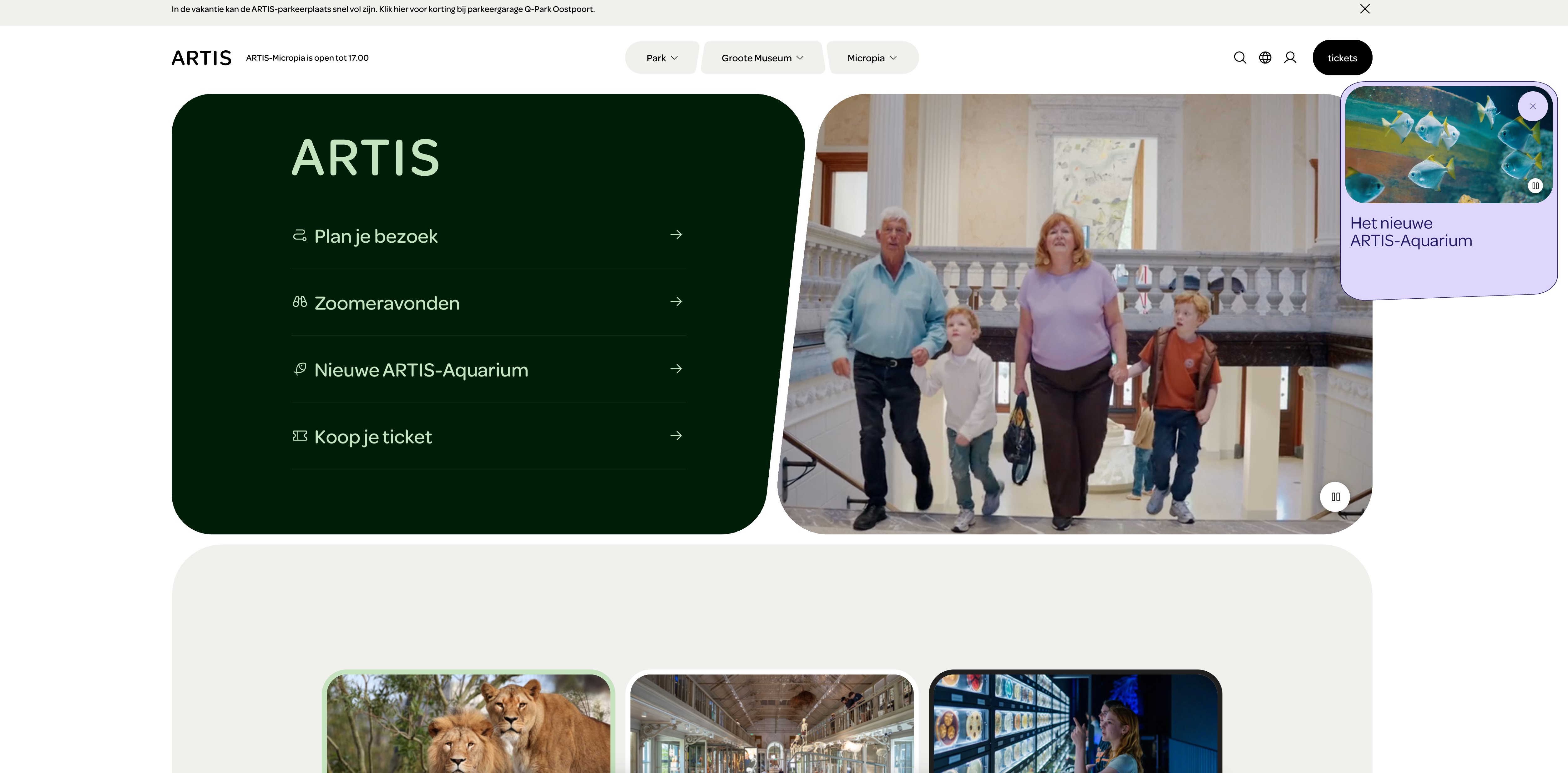Click the arrow beside Zoomeravonden
The width and height of the screenshot is (1568, 773).
676,302
